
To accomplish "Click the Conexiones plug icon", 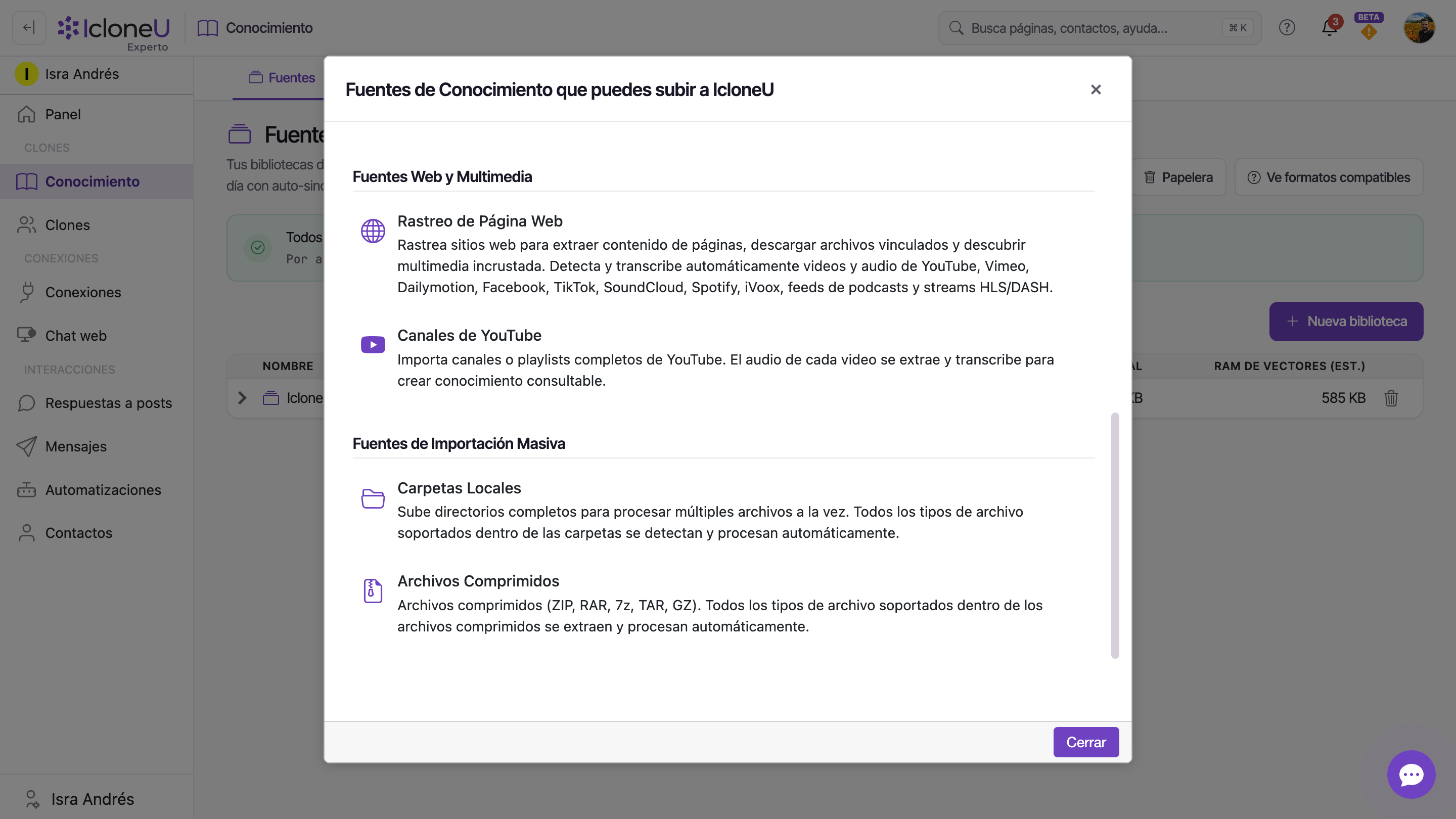I will 27,292.
